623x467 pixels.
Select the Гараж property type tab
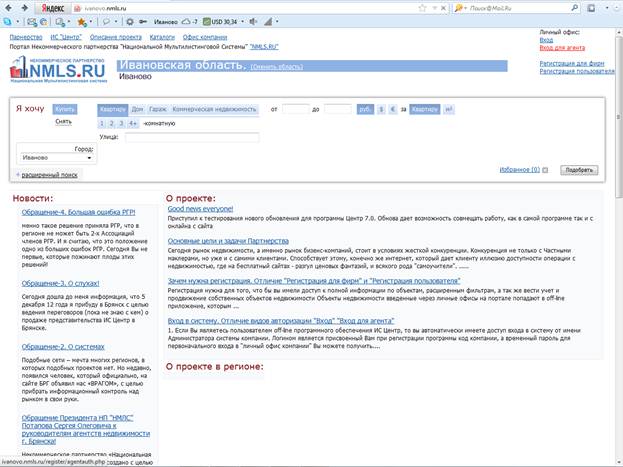[158, 109]
